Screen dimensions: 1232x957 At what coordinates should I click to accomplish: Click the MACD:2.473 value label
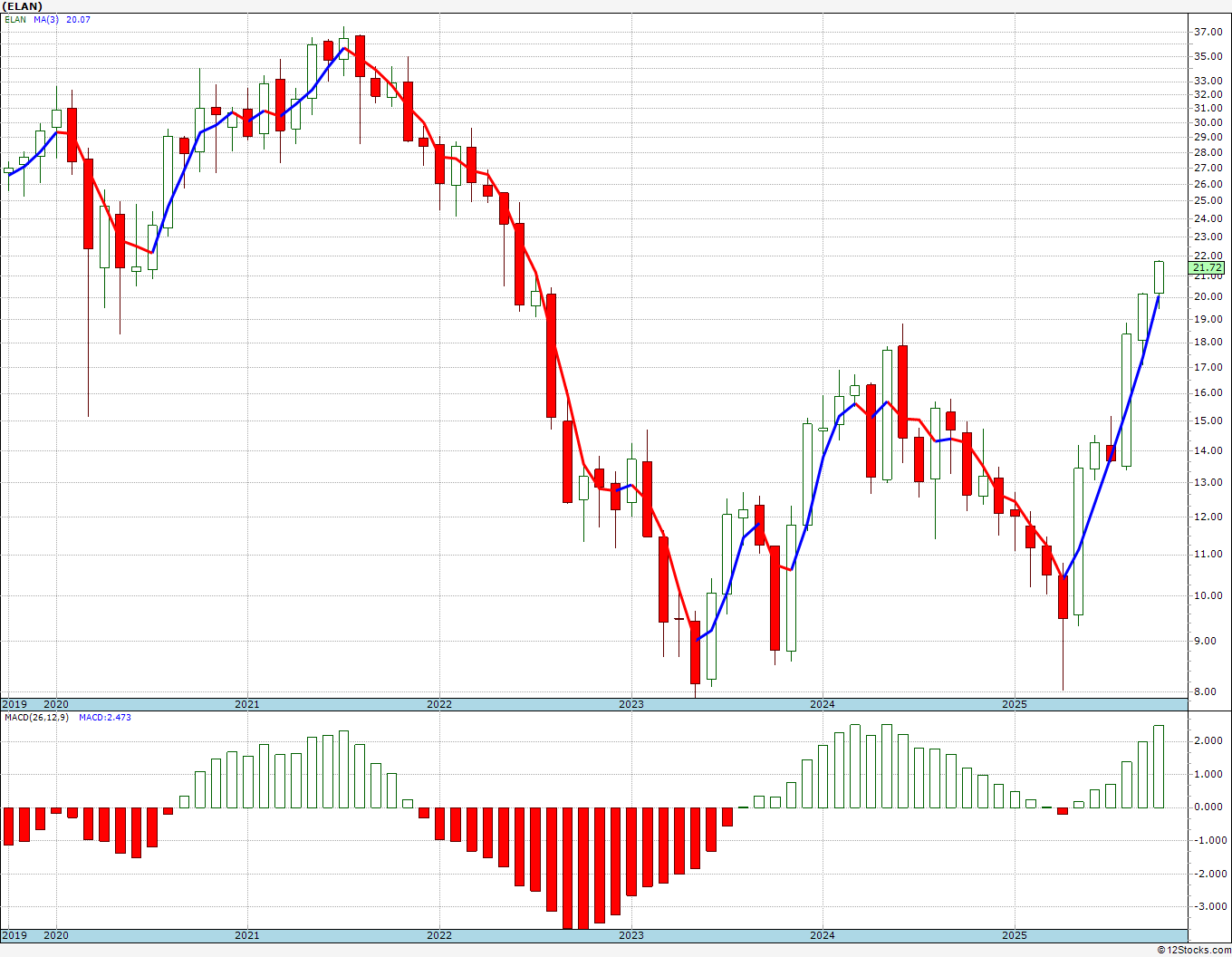click(x=105, y=717)
